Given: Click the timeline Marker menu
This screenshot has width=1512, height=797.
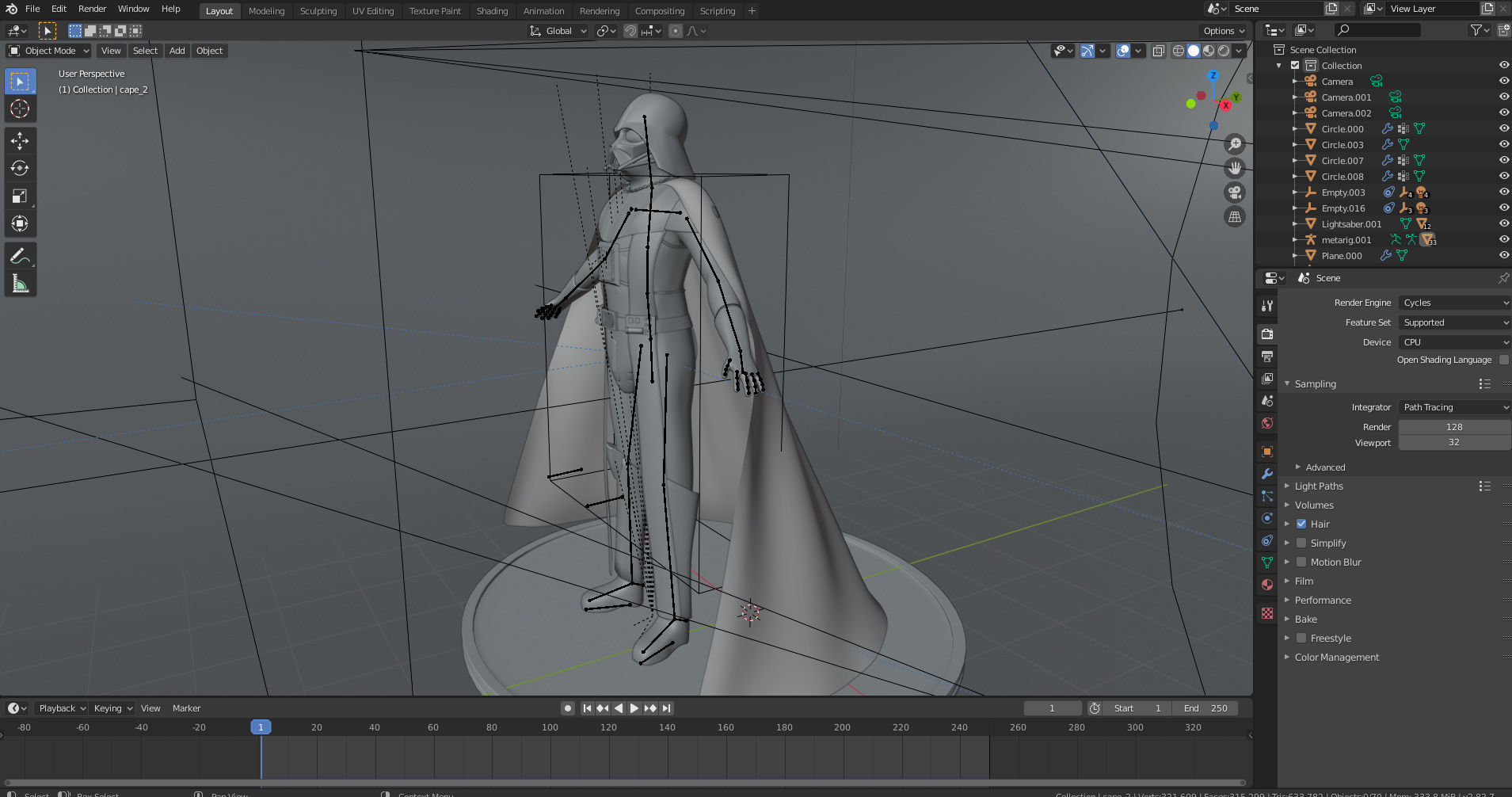Looking at the screenshot, I should 186,708.
